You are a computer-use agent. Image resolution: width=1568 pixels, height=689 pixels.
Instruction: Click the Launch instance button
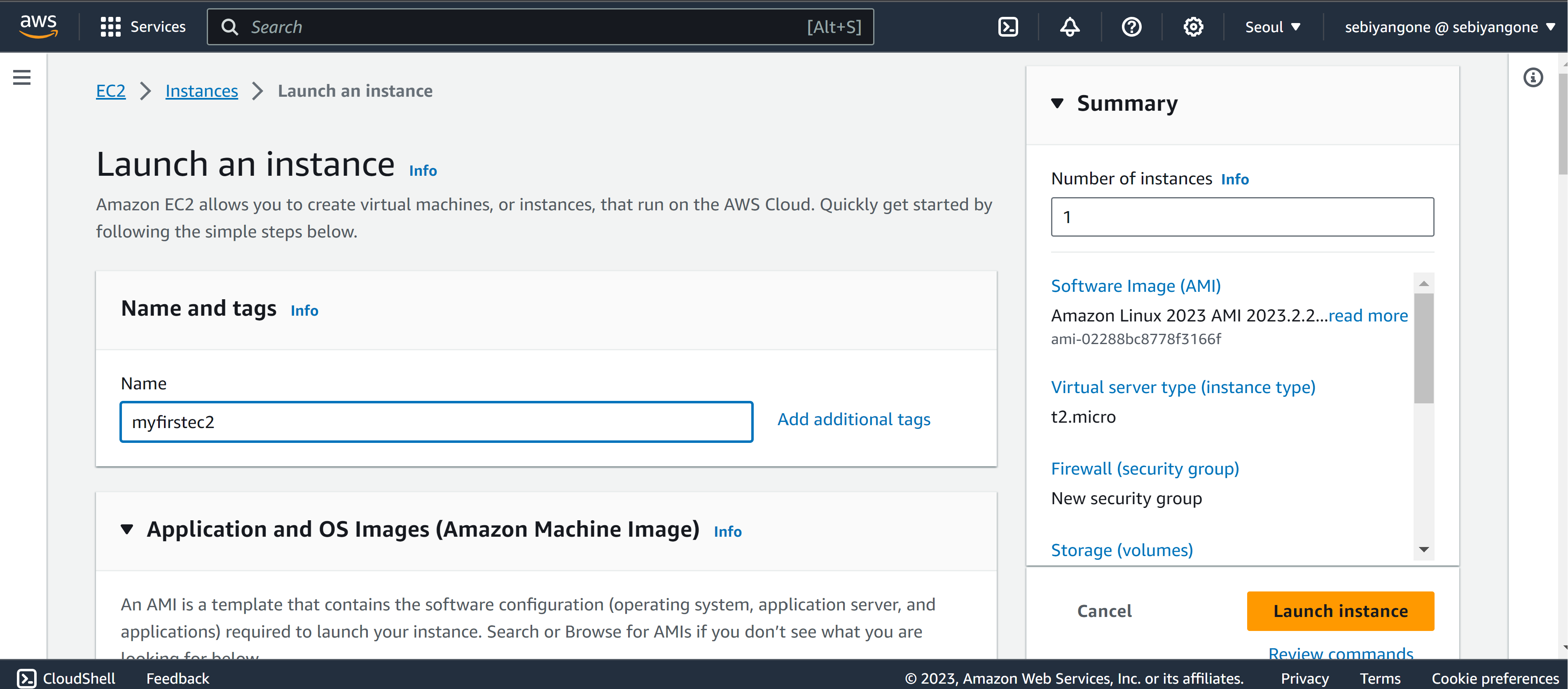(1340, 610)
